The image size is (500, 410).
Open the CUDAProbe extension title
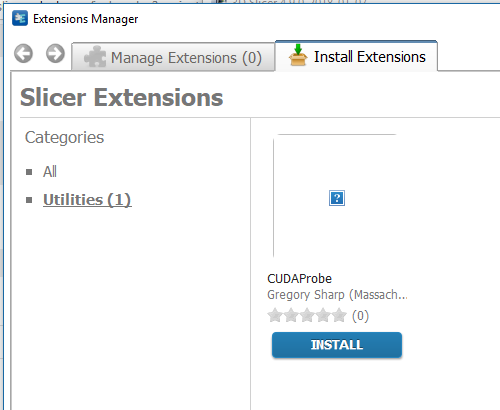point(299,279)
